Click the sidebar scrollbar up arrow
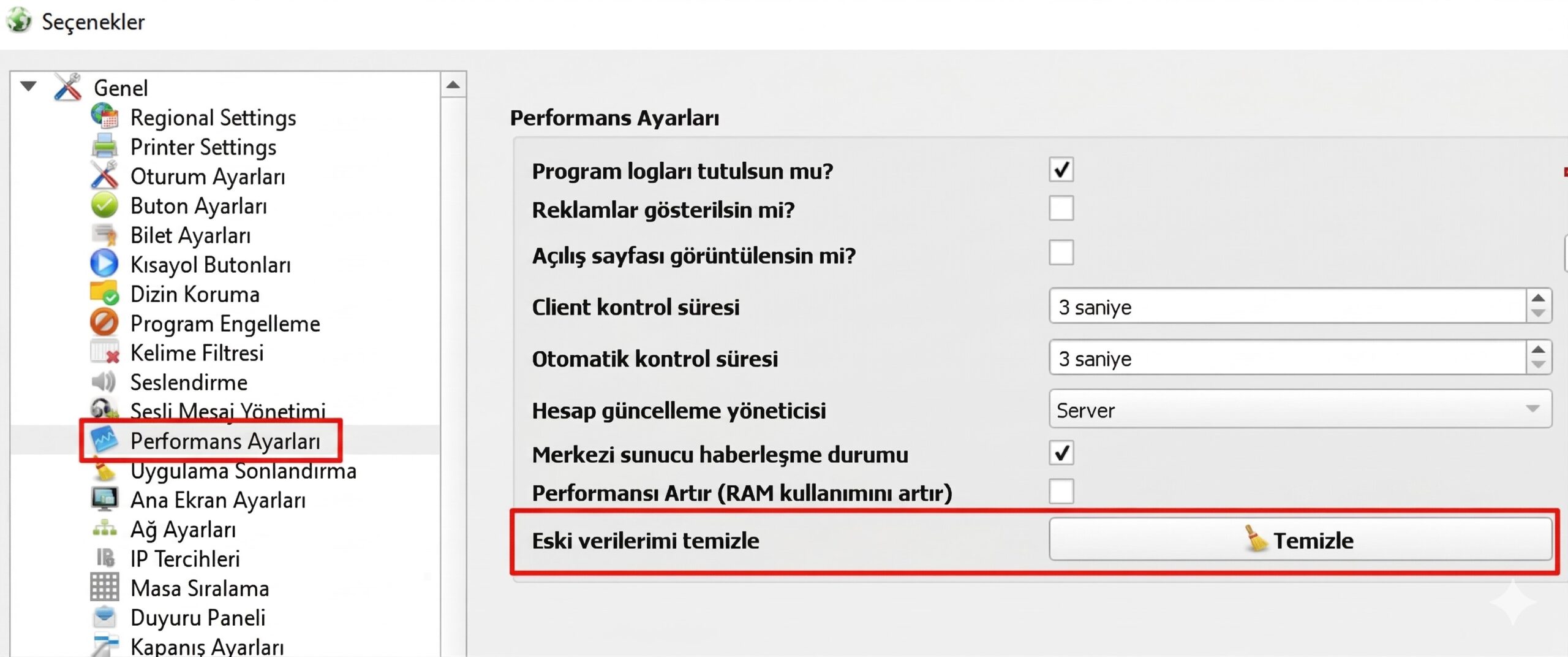The image size is (1568, 657). pos(453,85)
